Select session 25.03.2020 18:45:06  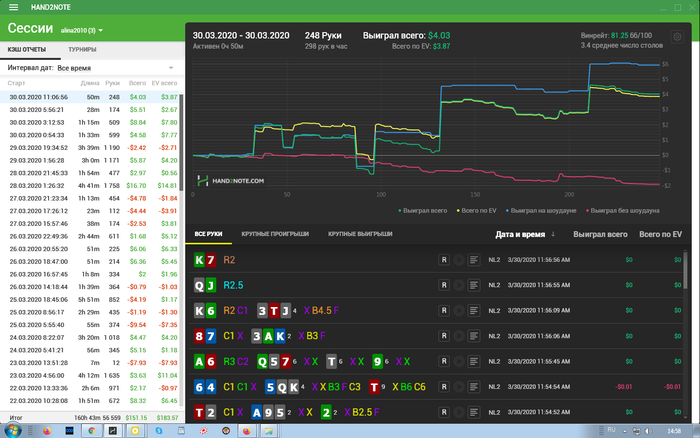[91, 299]
